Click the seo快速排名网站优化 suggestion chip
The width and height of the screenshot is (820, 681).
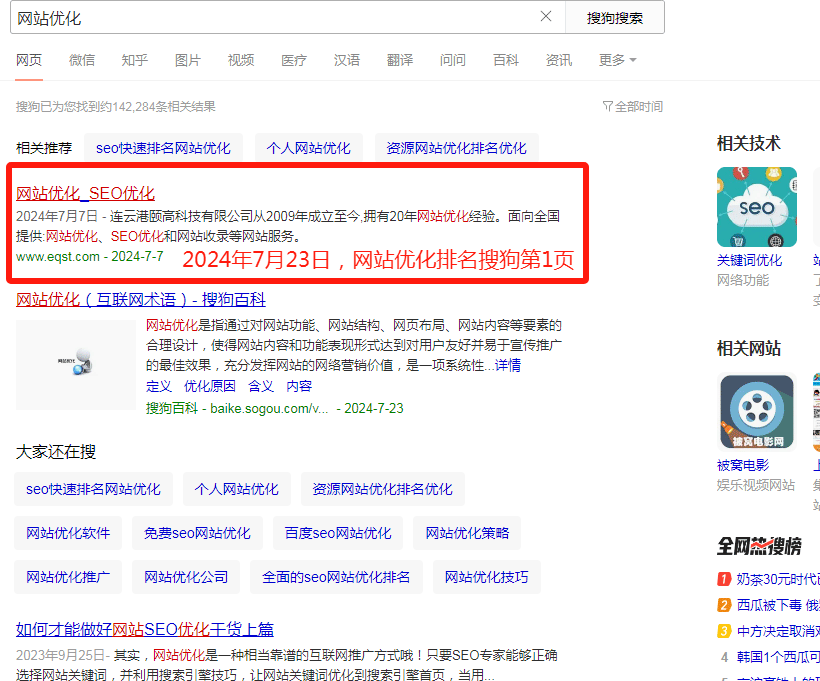click(164, 146)
